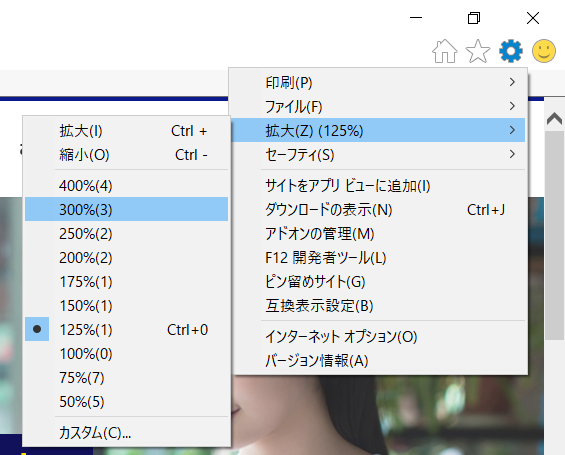Open the Home page icon
Image resolution: width=565 pixels, height=455 pixels.
click(445, 51)
